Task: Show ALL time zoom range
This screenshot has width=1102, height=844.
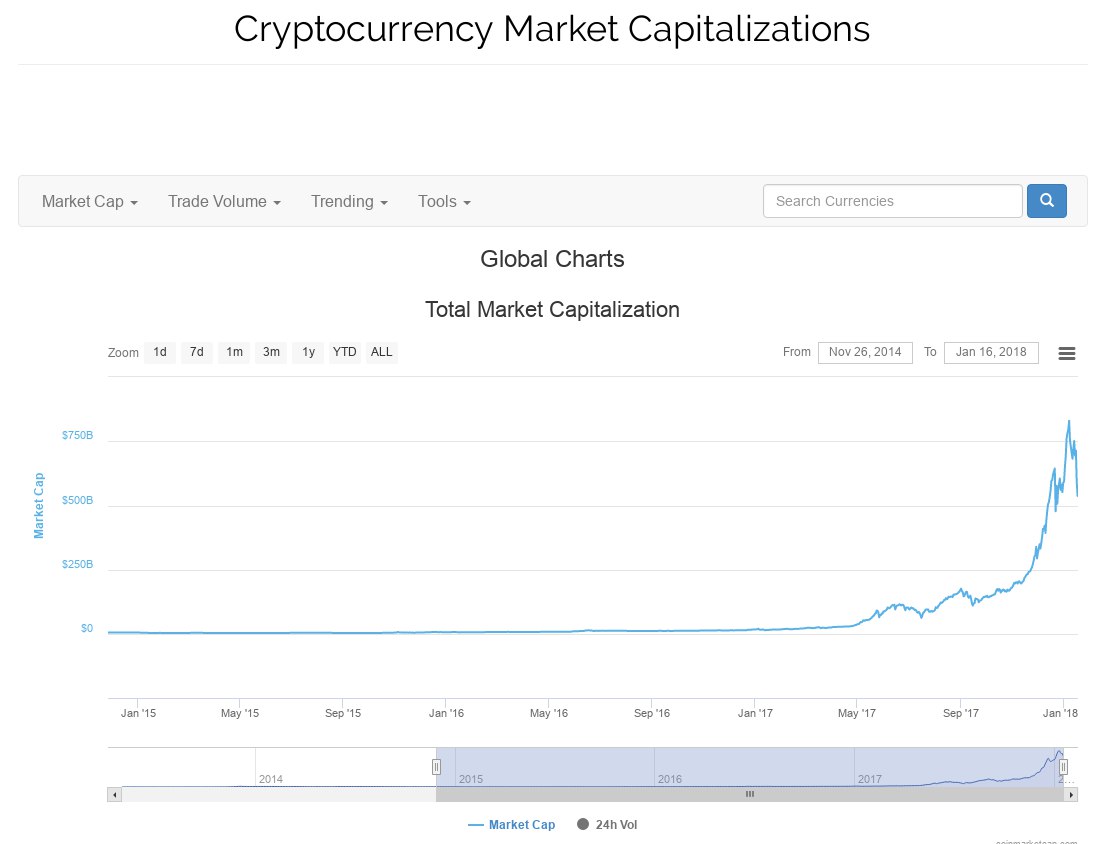Action: pos(381,352)
